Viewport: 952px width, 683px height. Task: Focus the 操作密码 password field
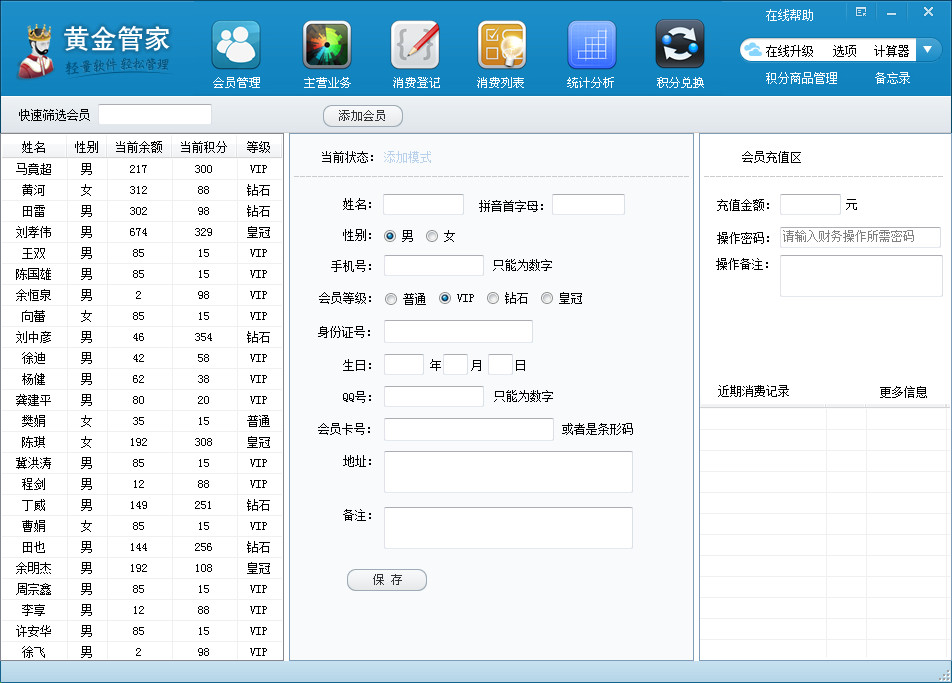tap(860, 237)
